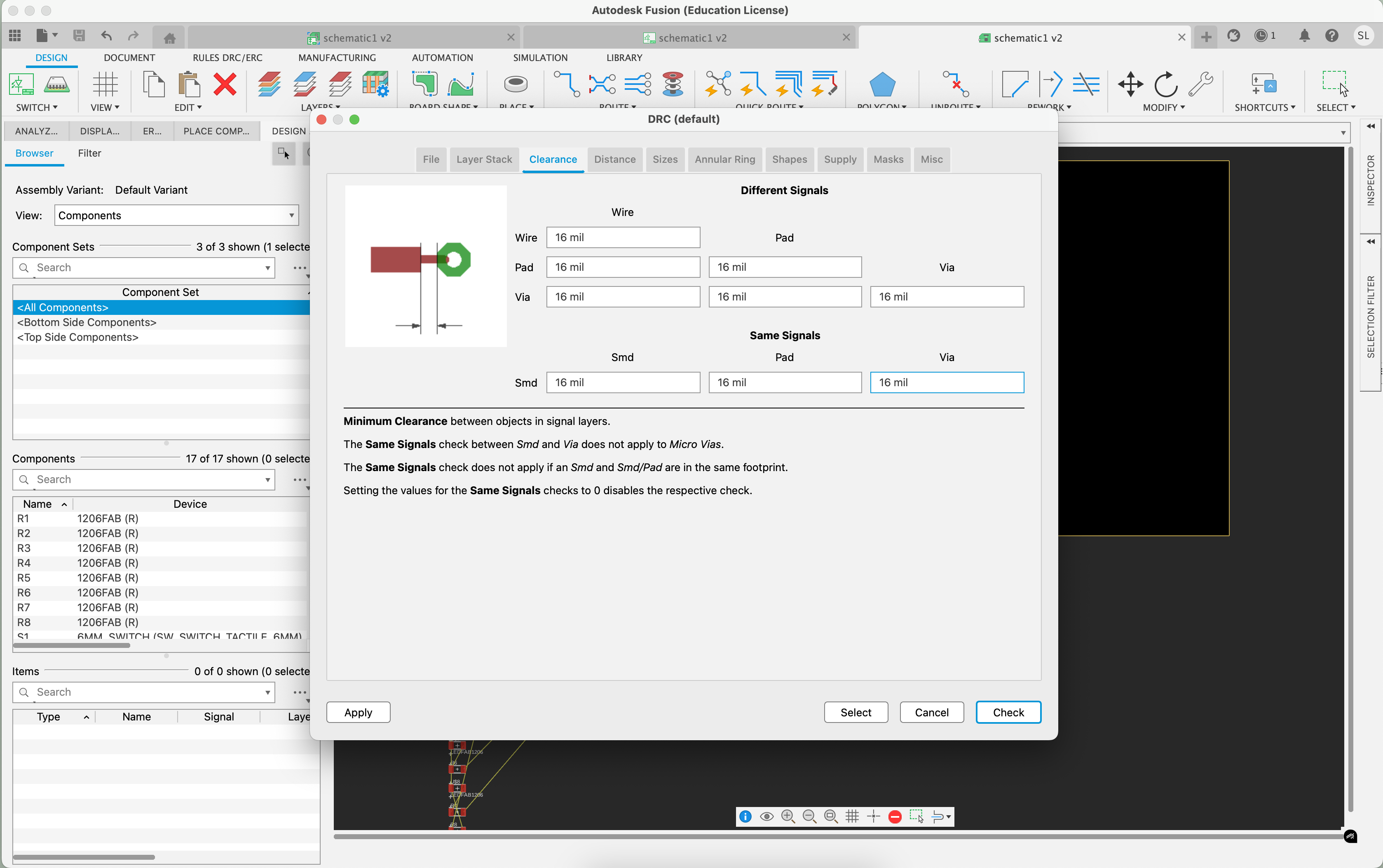Image resolution: width=1383 pixels, height=868 pixels.
Task: Expand the MODIFY dropdown menu
Action: pyautogui.click(x=1164, y=107)
